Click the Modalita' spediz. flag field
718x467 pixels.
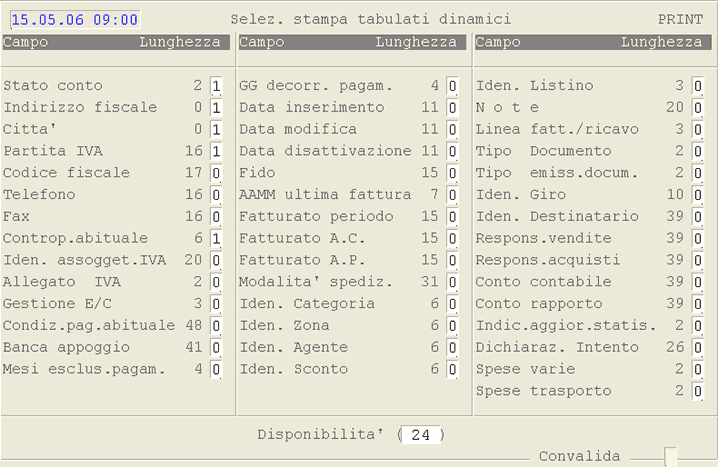pos(452,282)
